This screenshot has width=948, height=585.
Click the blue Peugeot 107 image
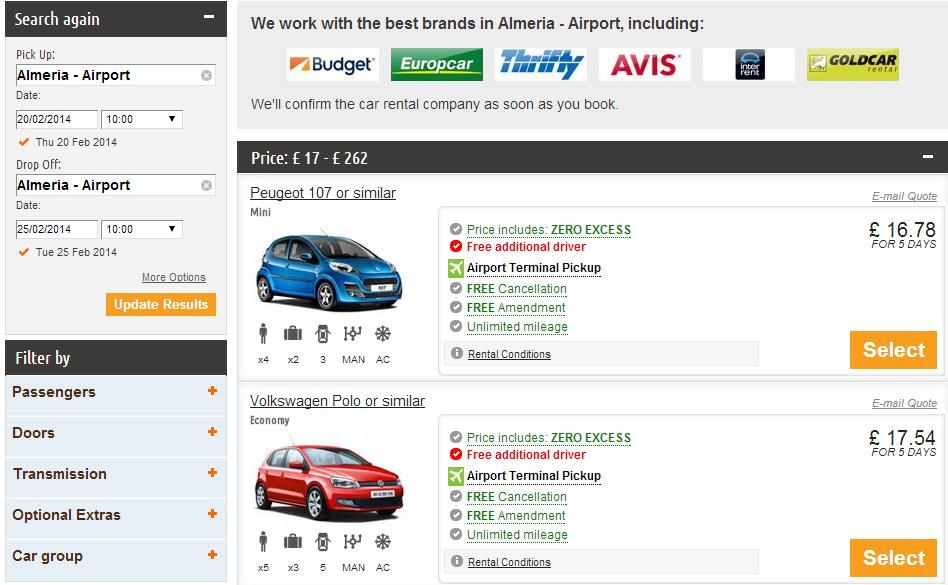point(328,270)
